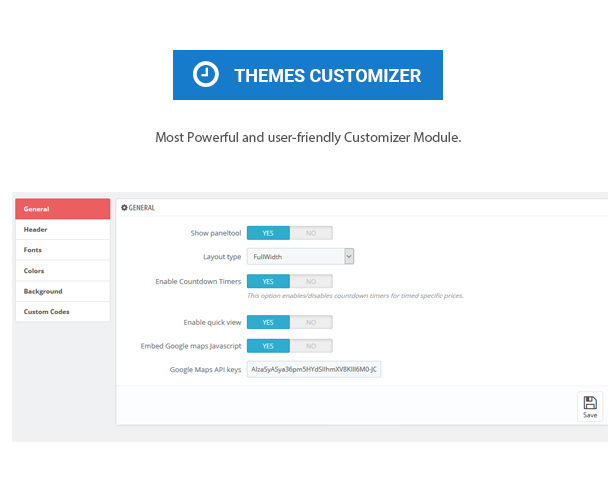This screenshot has height=504, width=616.
Task: Click the clock icon in the Themes Customizer banner
Action: pos(205,75)
